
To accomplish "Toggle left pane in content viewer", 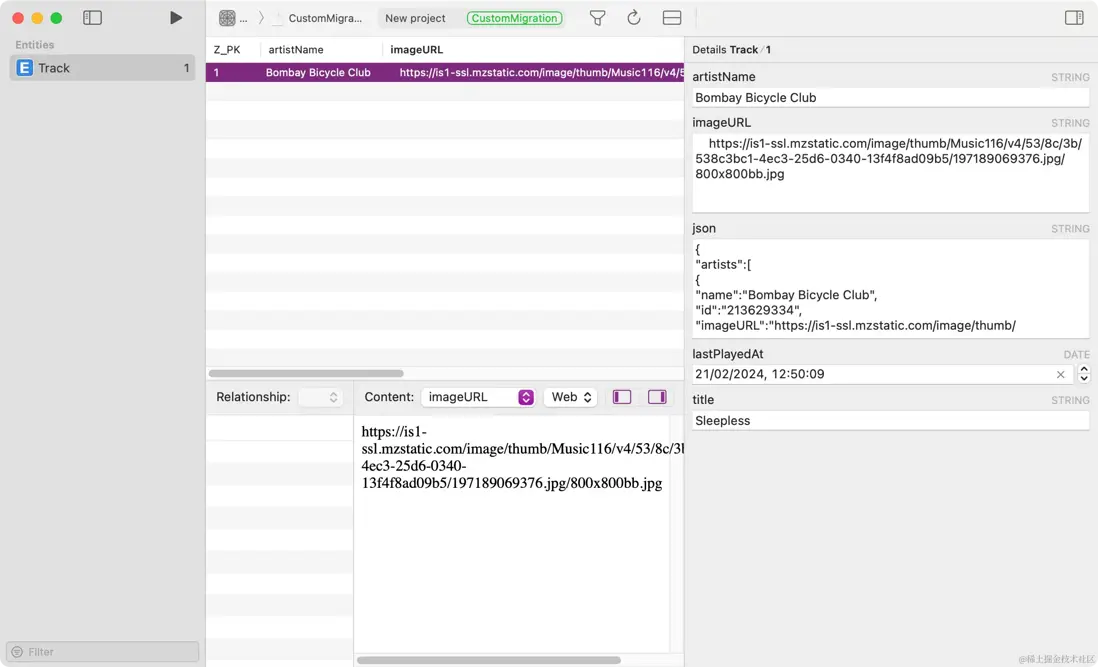I will click(x=622, y=397).
